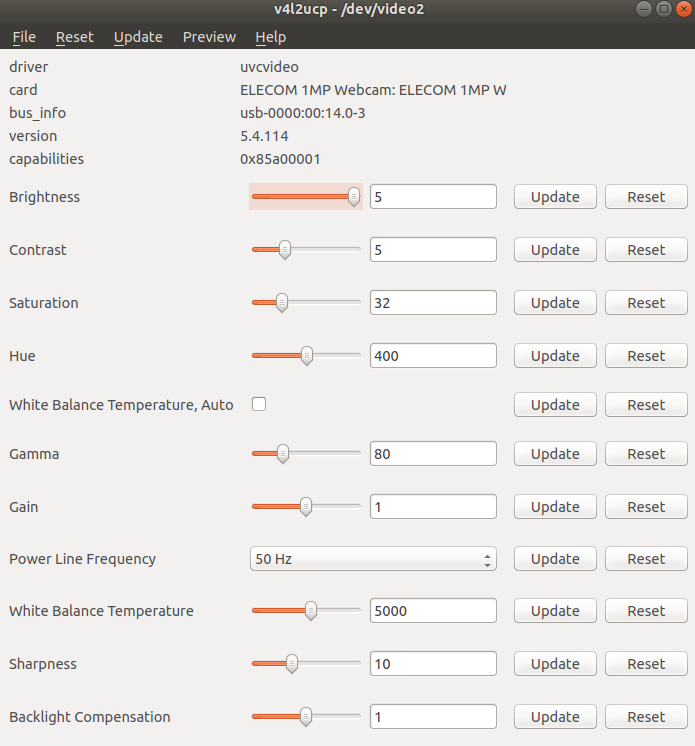
Task: Toggle White Balance Temperature, Auto checkbox
Action: (x=259, y=404)
